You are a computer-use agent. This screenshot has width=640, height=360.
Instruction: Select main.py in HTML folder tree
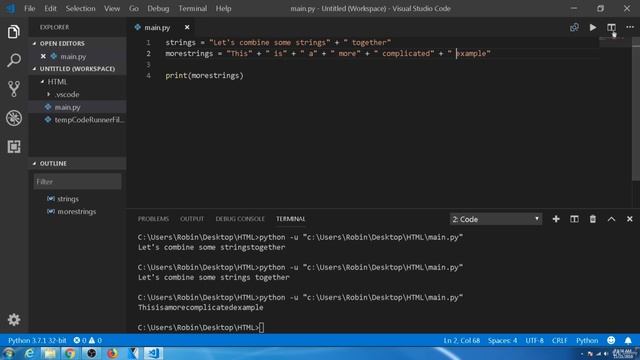coord(77,107)
